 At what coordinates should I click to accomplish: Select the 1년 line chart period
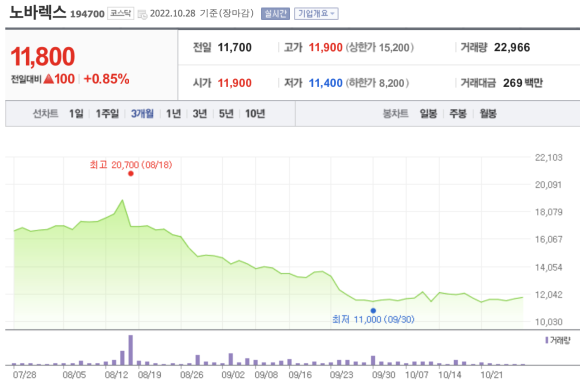tap(173, 114)
